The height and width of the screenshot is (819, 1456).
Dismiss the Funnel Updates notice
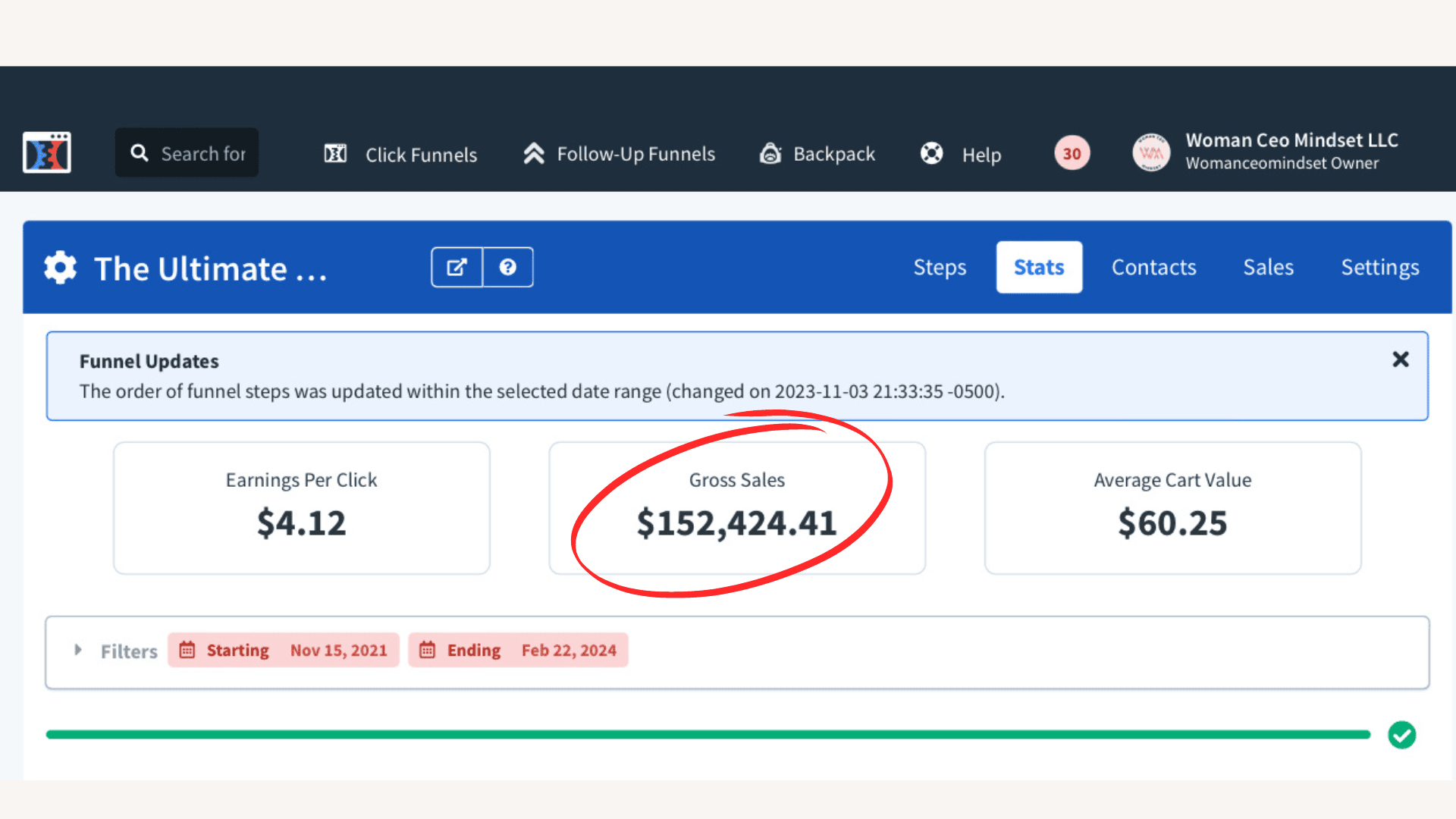1400,359
